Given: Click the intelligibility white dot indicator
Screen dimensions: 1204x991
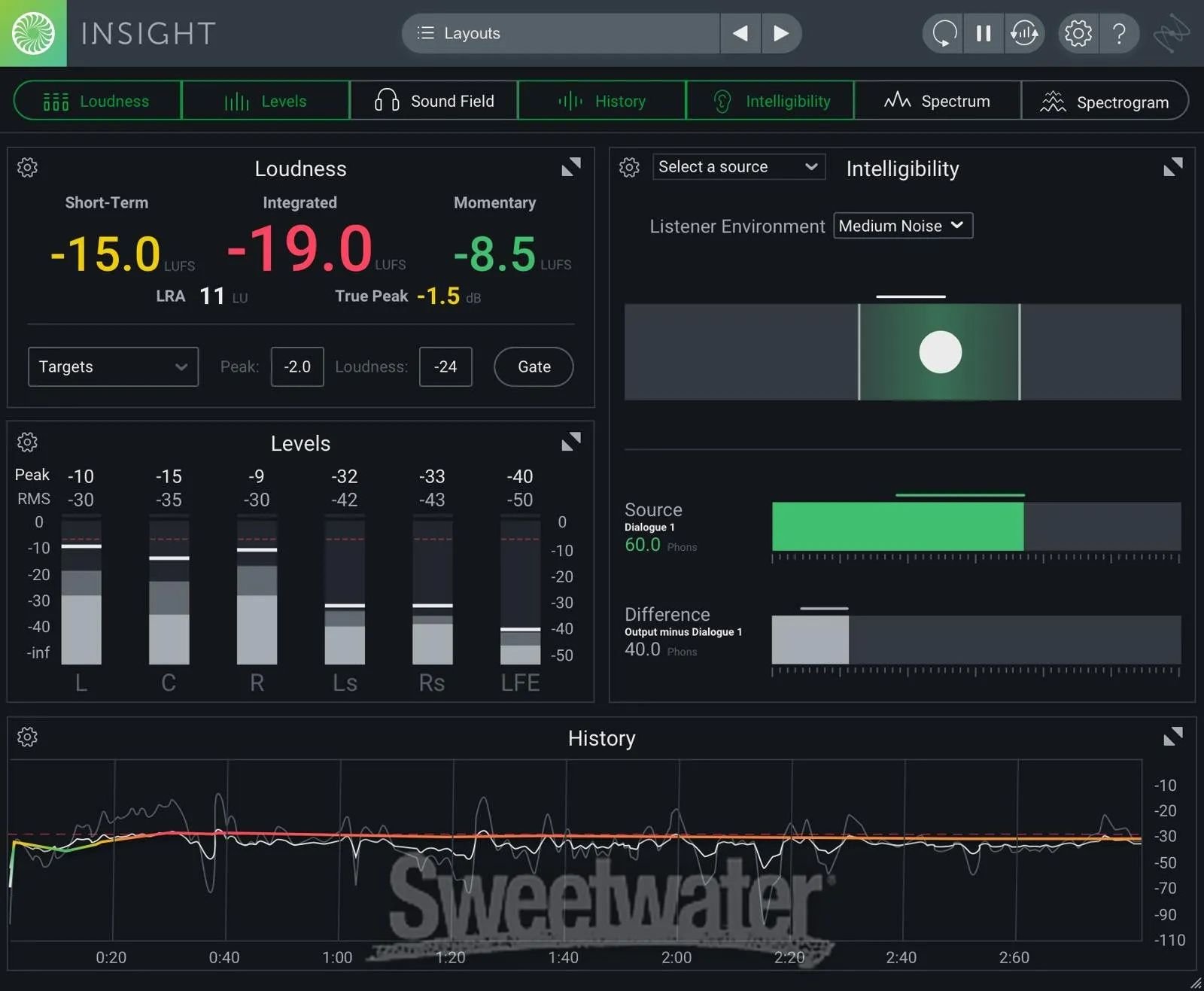Looking at the screenshot, I should tap(941, 352).
